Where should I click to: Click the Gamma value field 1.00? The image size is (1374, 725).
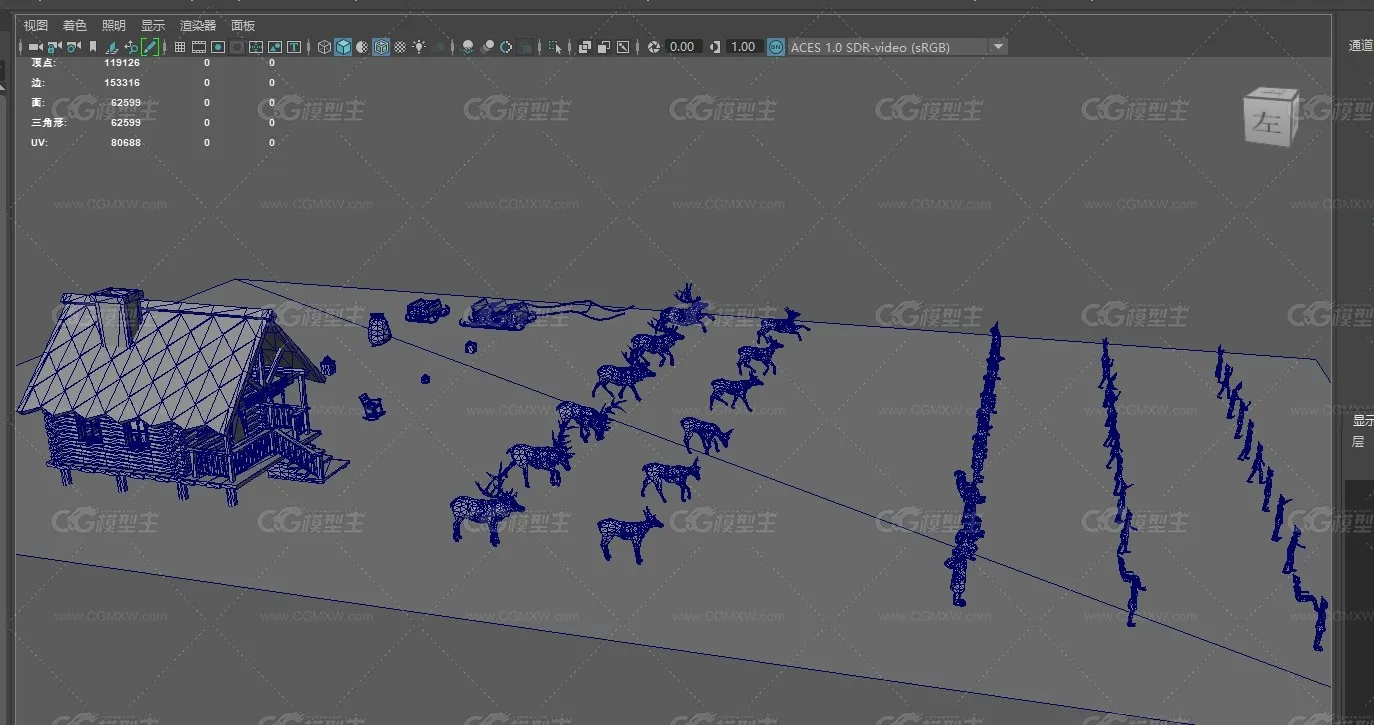(x=743, y=47)
